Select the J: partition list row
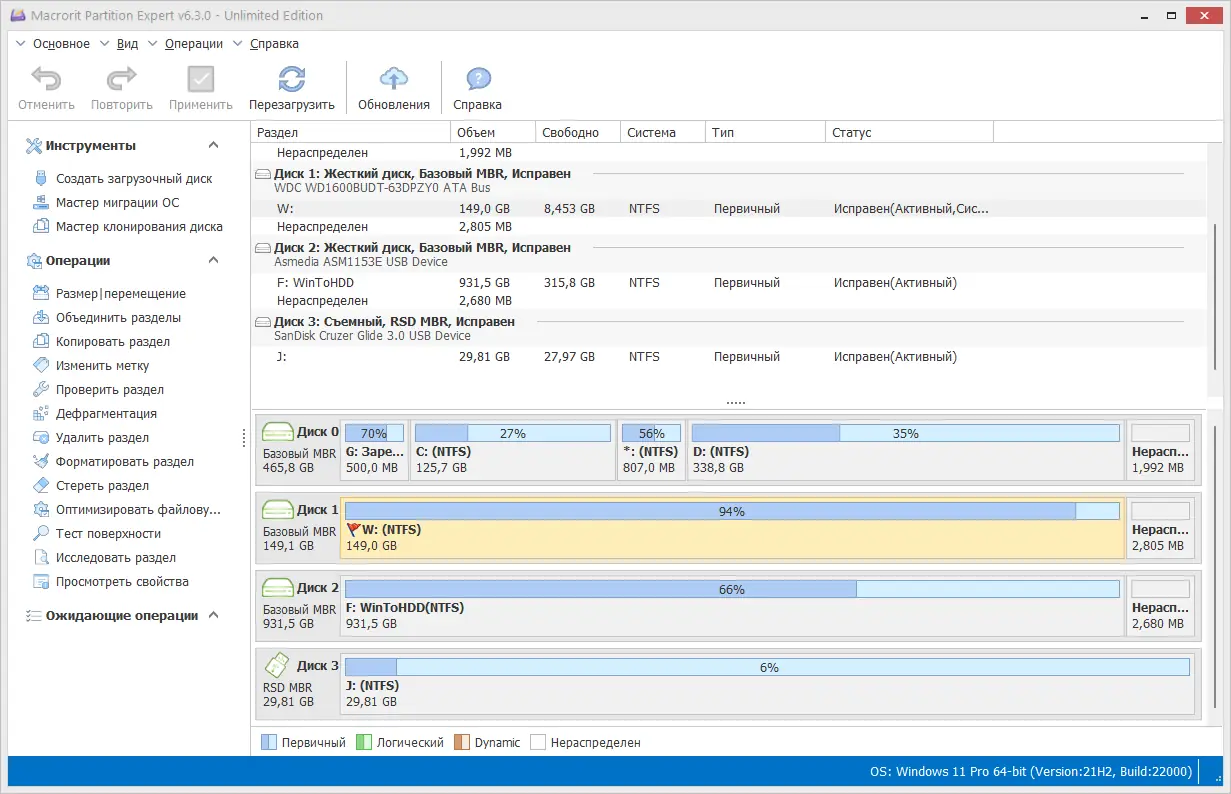Image resolution: width=1231 pixels, height=794 pixels. coord(730,357)
